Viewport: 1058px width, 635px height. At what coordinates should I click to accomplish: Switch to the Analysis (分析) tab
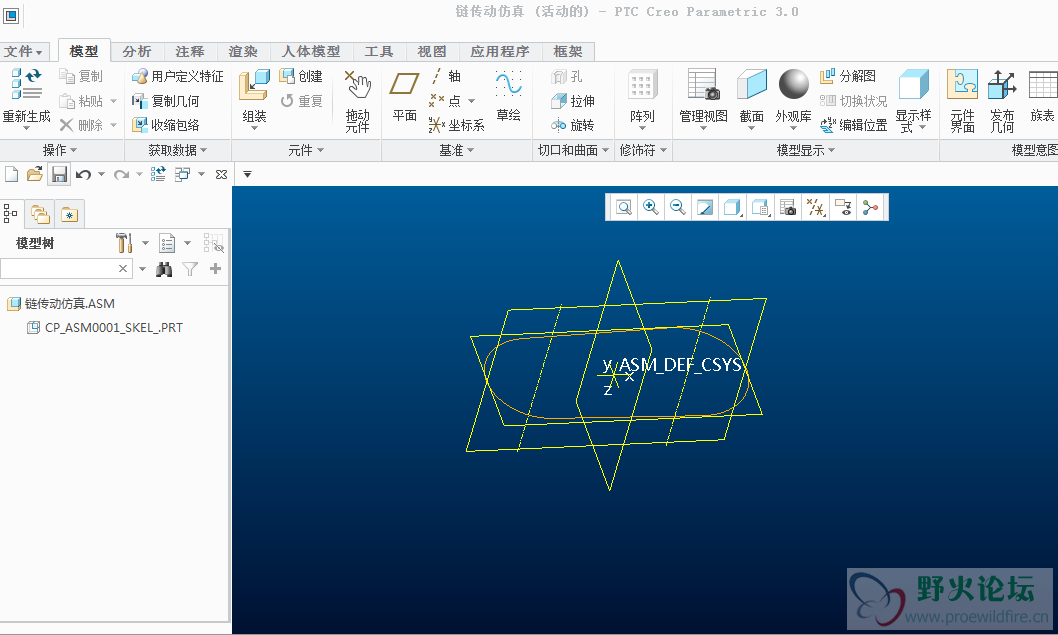click(x=137, y=51)
